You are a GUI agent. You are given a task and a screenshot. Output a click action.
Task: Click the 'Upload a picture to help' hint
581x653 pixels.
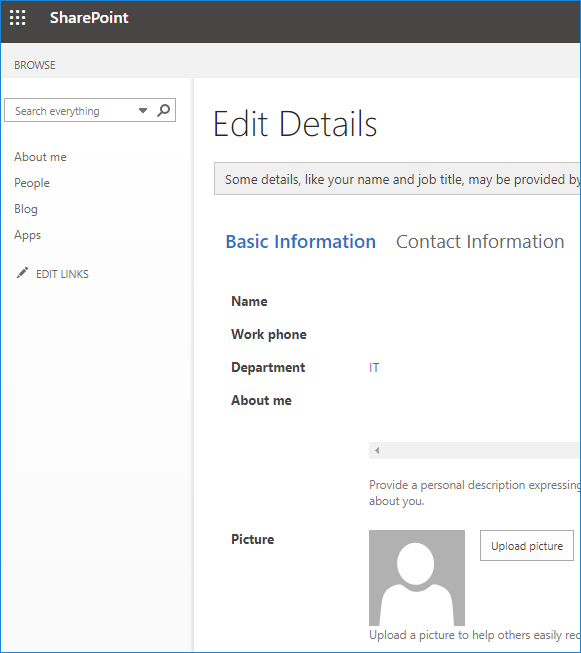click(475, 635)
